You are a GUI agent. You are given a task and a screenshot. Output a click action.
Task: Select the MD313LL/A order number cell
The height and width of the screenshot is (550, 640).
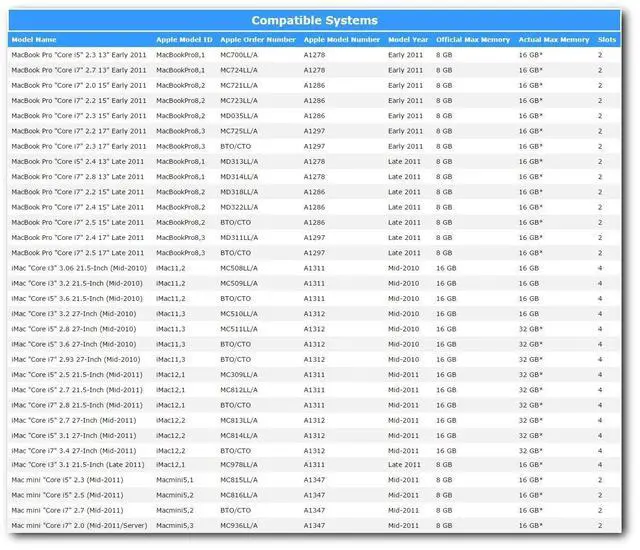coord(240,161)
